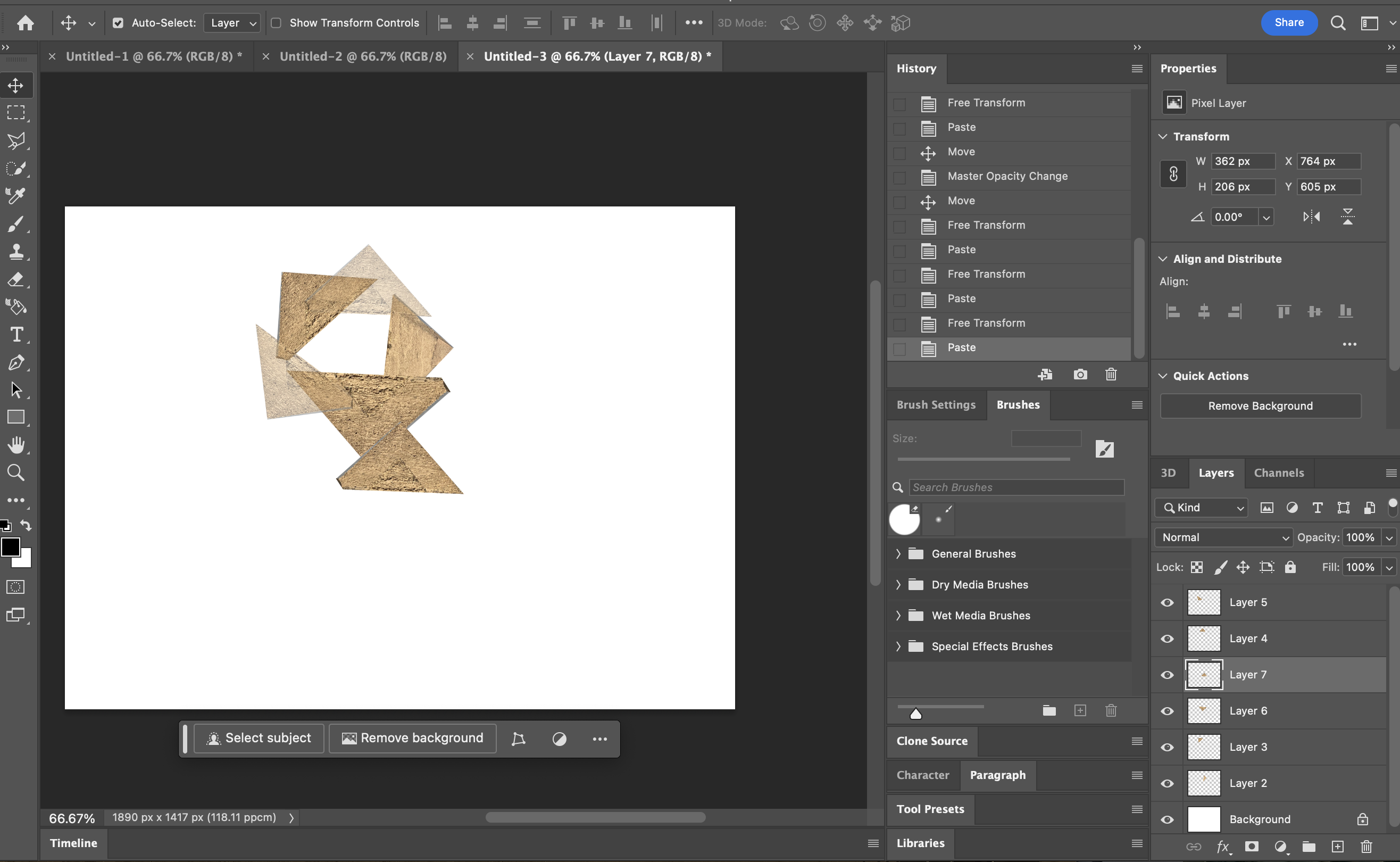
Task: Open the blend mode Normal dropdown
Action: [x=1223, y=537]
